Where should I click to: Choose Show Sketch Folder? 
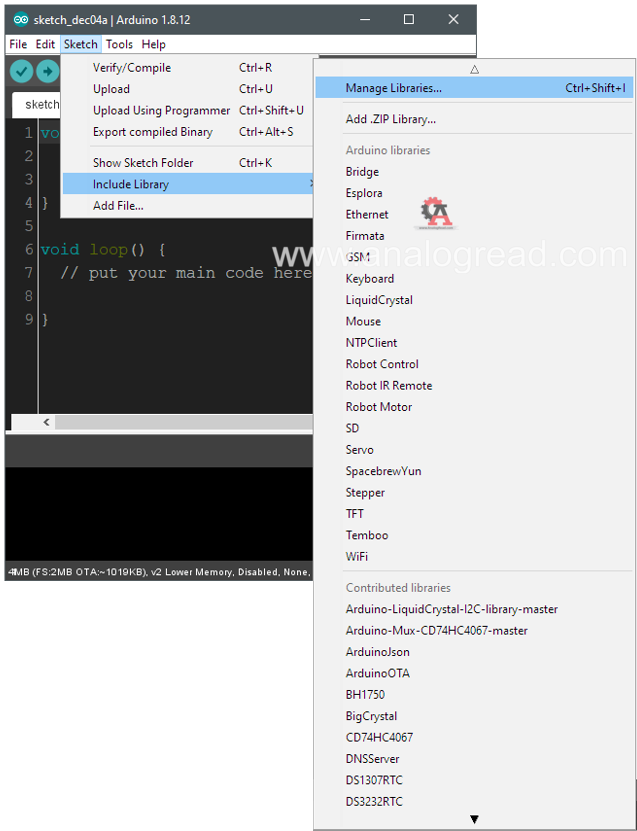point(188,163)
